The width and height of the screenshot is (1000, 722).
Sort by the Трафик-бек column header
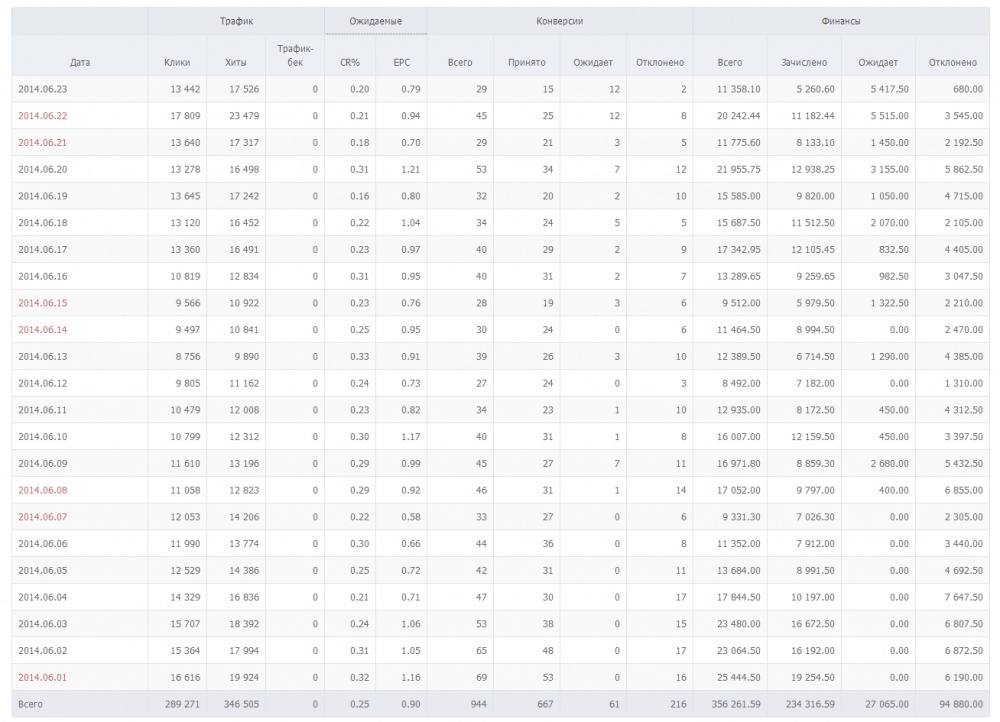click(295, 55)
